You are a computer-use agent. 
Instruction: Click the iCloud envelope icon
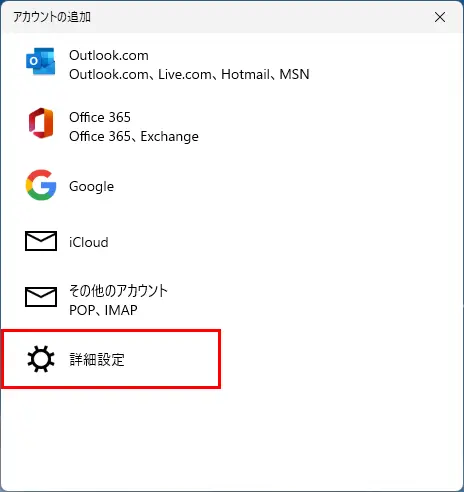[x=41, y=241]
